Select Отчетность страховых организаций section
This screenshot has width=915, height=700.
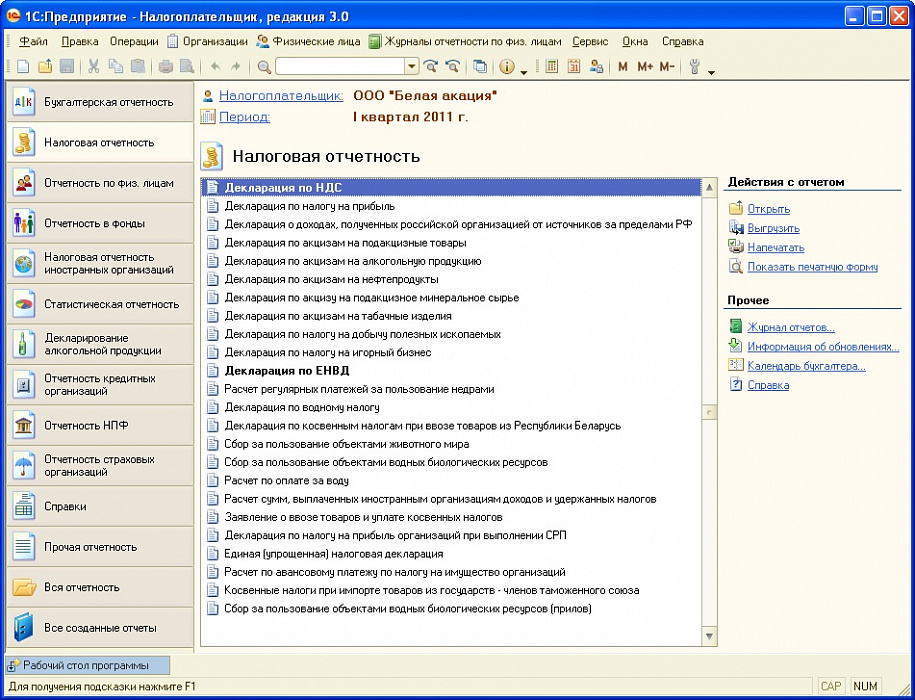click(100, 466)
